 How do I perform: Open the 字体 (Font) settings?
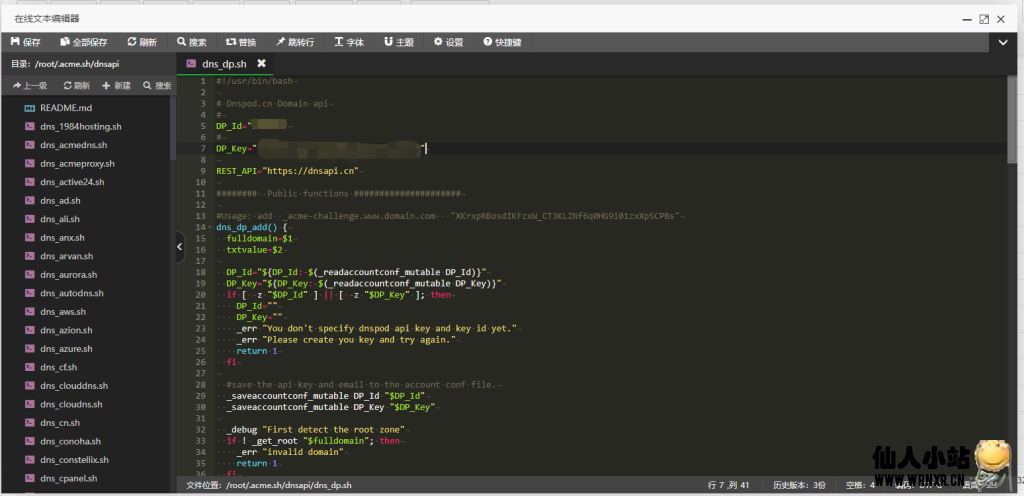(x=350, y=42)
